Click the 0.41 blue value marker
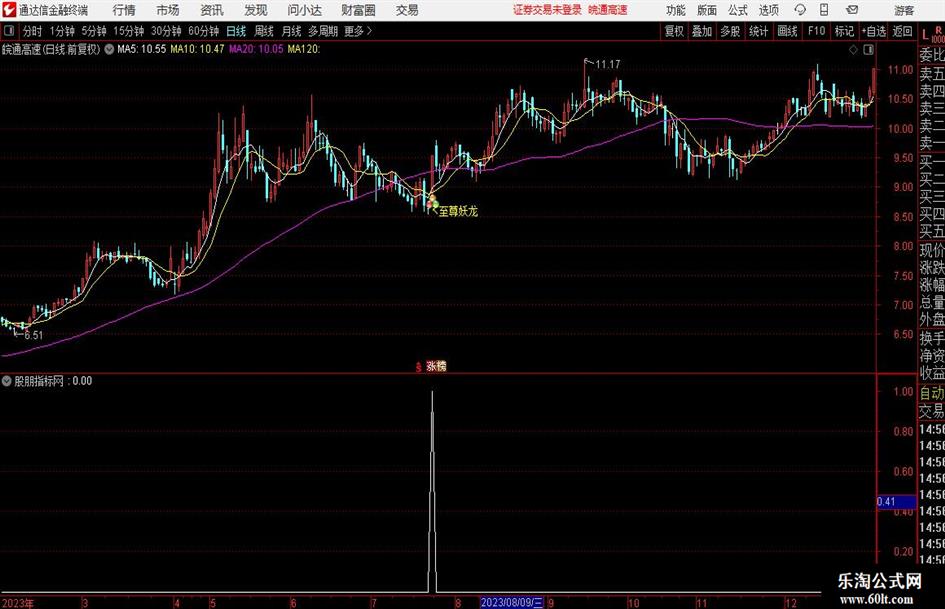Viewport: 945px width, 609px height. (x=896, y=502)
